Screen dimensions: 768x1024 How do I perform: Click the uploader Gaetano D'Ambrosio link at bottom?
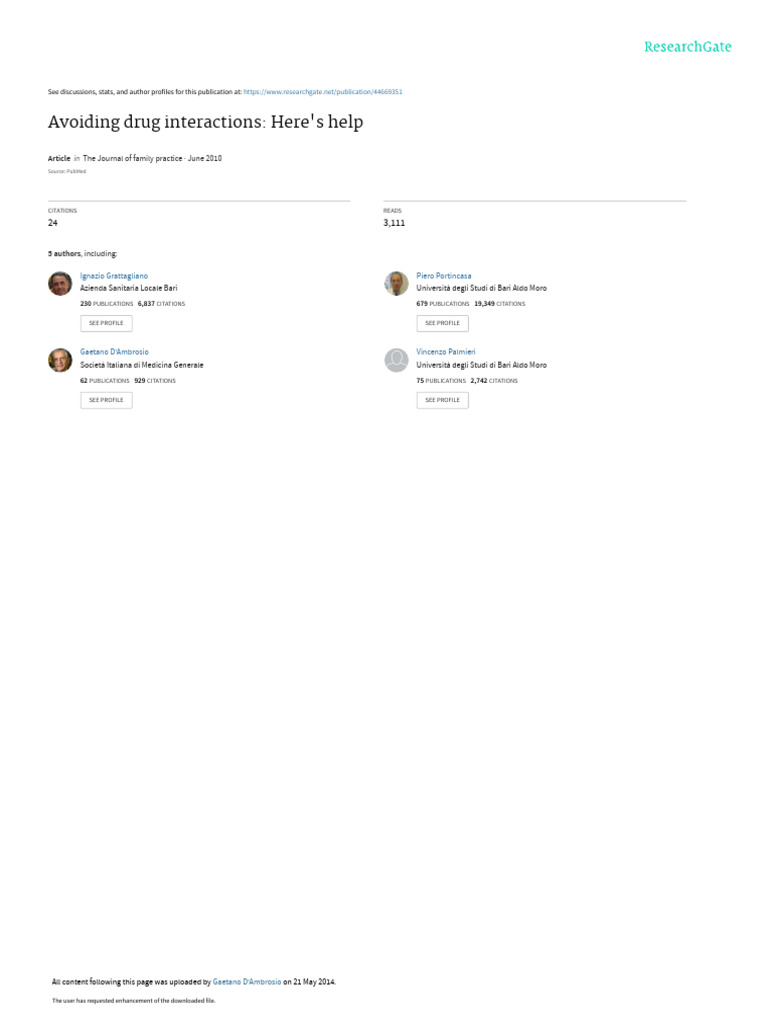tap(247, 982)
